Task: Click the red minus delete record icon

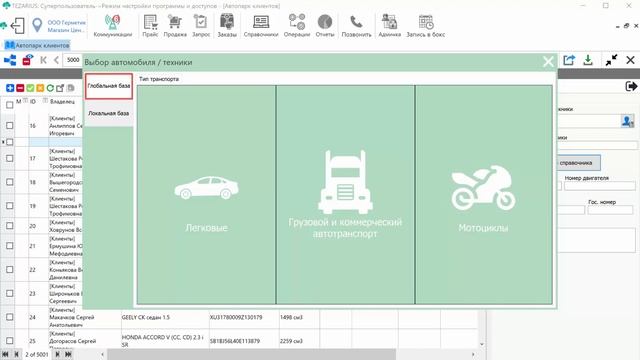Action: point(20,88)
